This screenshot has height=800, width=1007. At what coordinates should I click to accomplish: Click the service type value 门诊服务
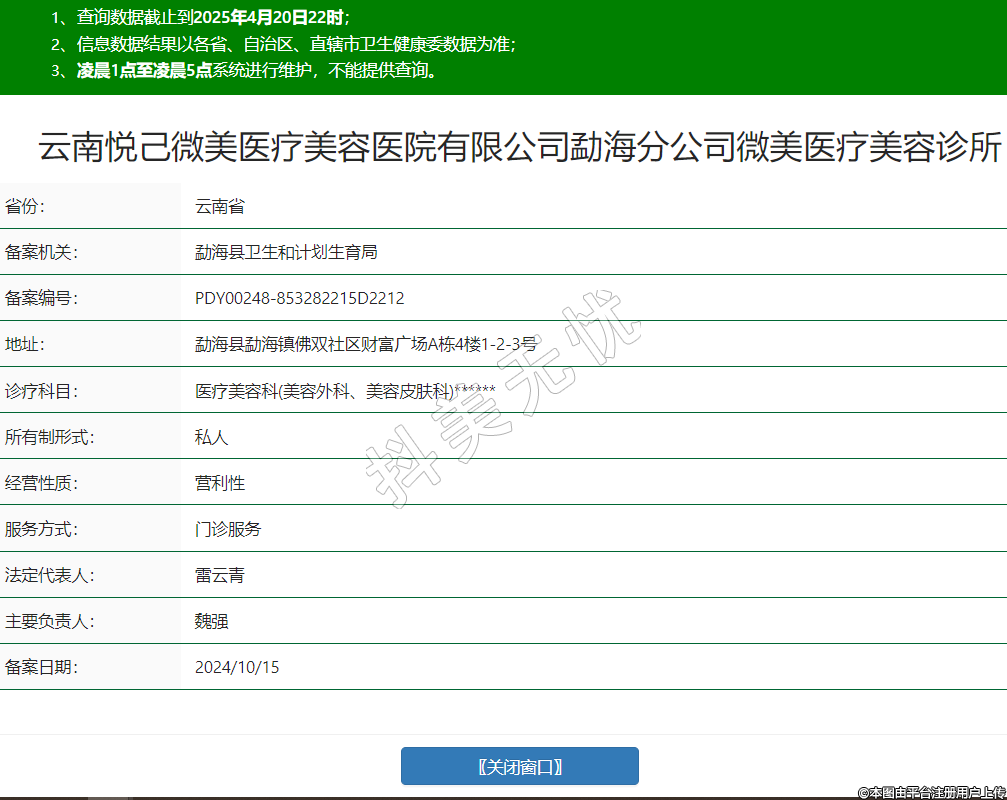coord(228,529)
